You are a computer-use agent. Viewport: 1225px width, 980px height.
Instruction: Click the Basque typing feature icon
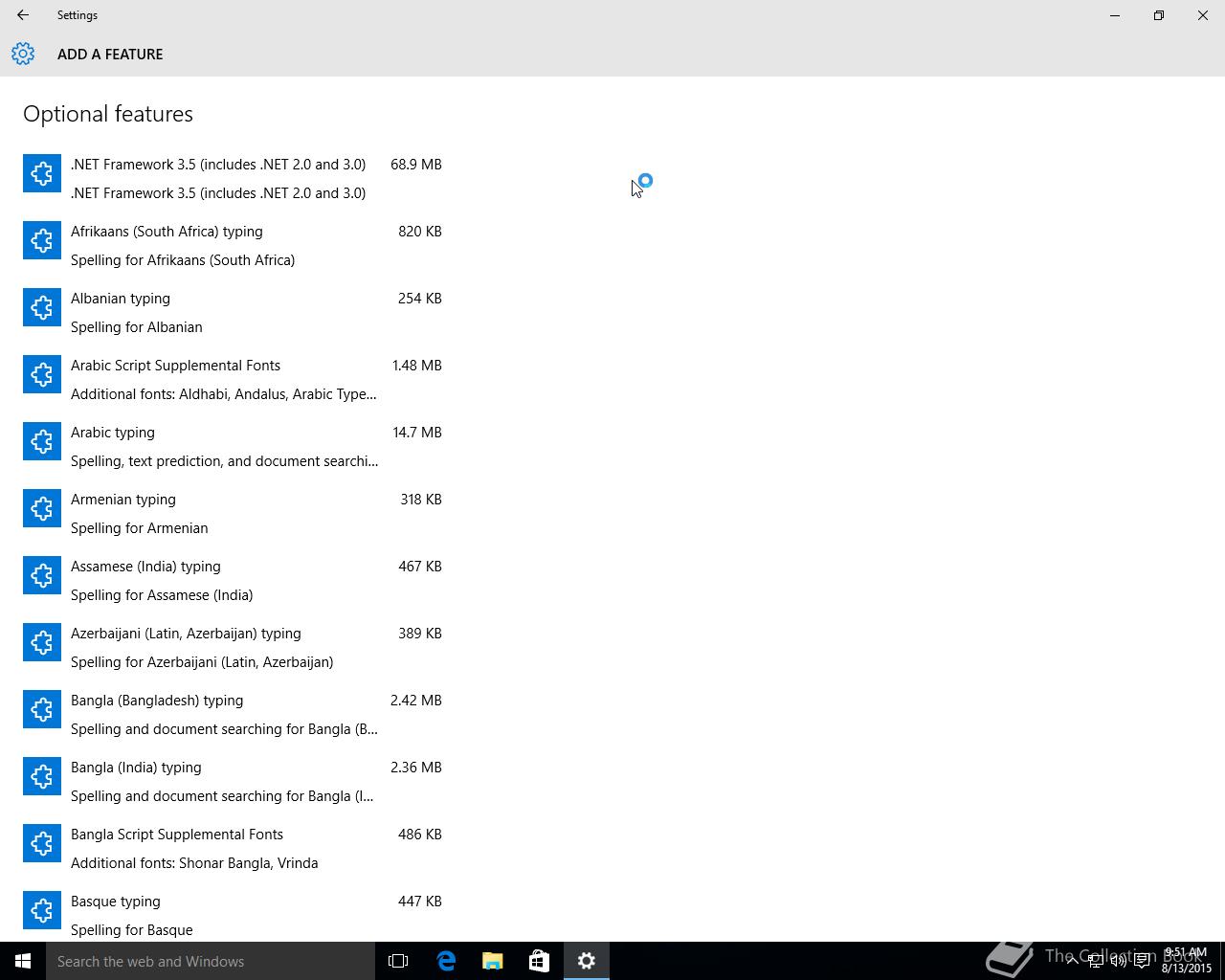pos(42,910)
